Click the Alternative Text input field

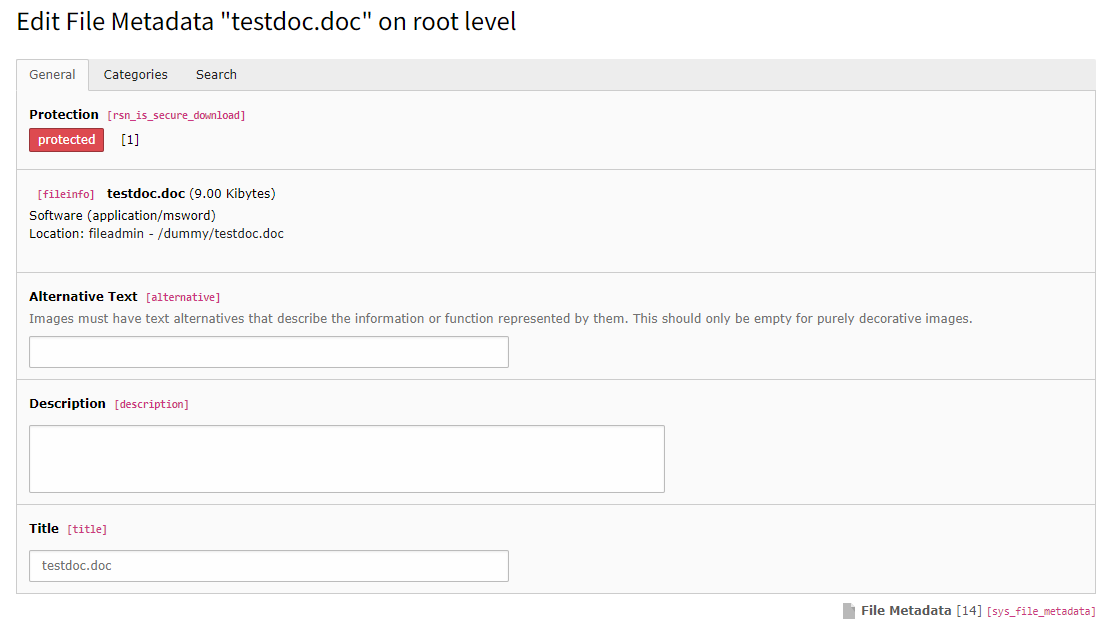coord(268,352)
